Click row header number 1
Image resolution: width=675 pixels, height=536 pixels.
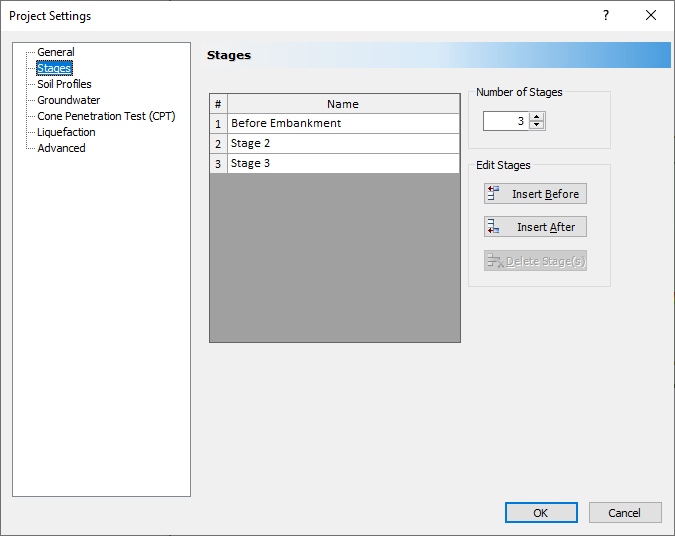218,123
